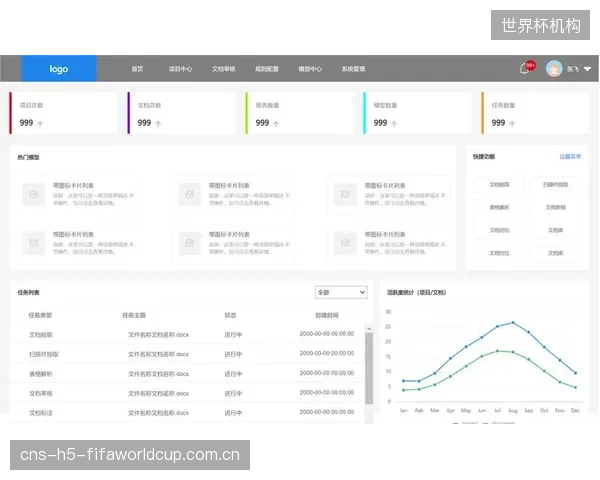Open 文档审核 in the top navigation bar
This screenshot has width=600, height=480.
coord(223,69)
